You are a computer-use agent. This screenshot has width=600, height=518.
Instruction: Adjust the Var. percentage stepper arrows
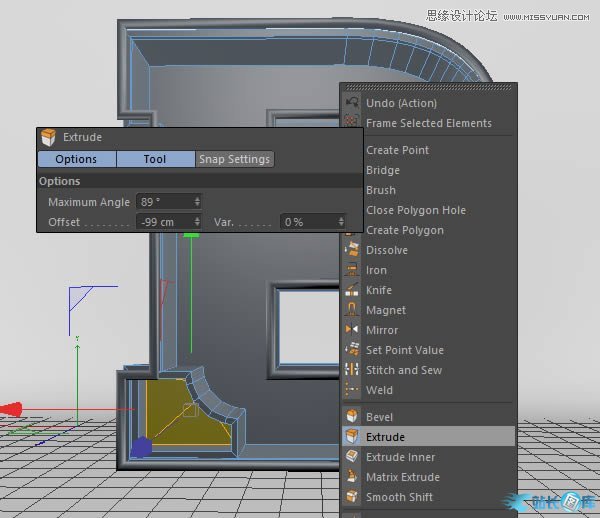[341, 222]
